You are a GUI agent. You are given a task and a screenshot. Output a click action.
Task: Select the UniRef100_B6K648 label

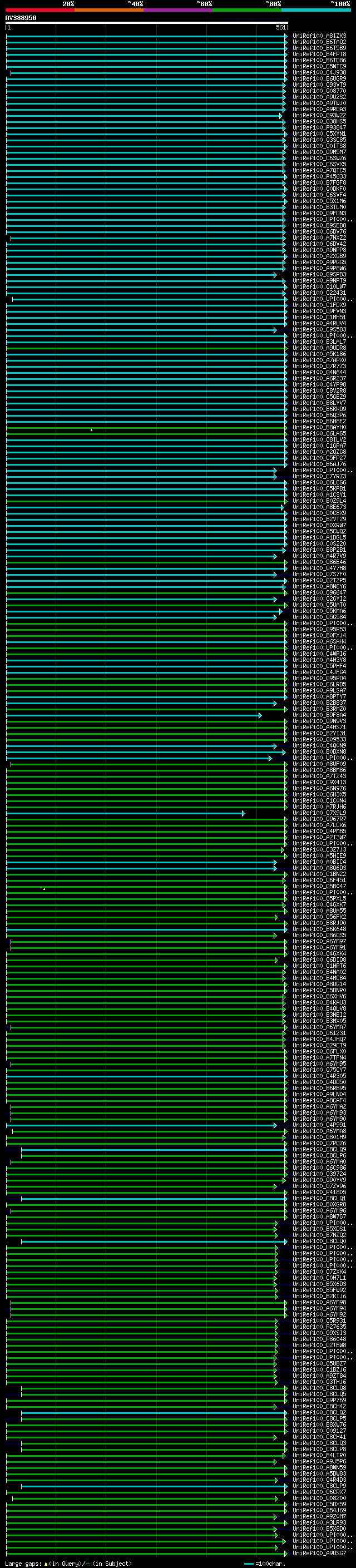pyautogui.click(x=319, y=929)
